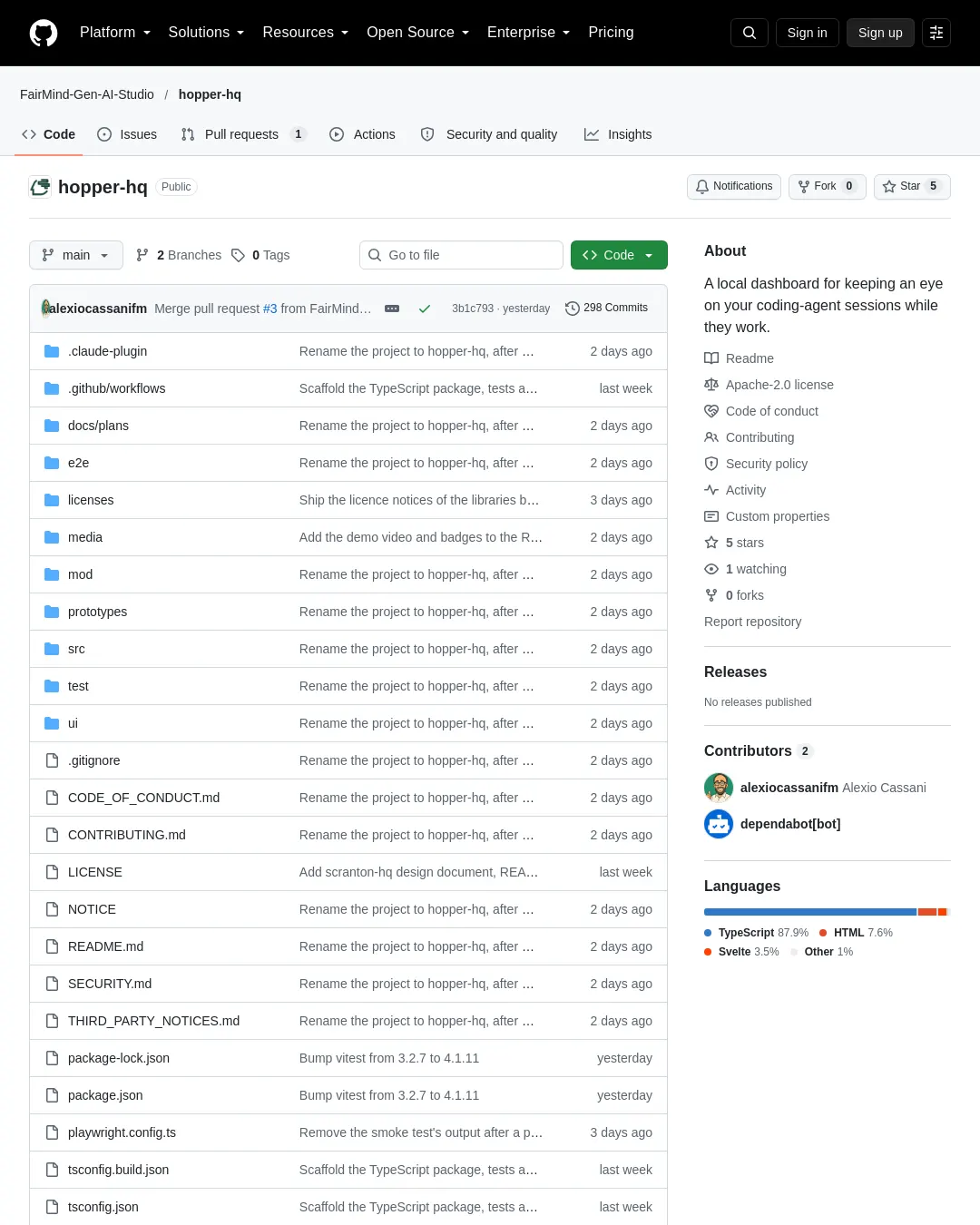Expand the Enterprise menu
The image size is (980, 1225).
pos(528,33)
